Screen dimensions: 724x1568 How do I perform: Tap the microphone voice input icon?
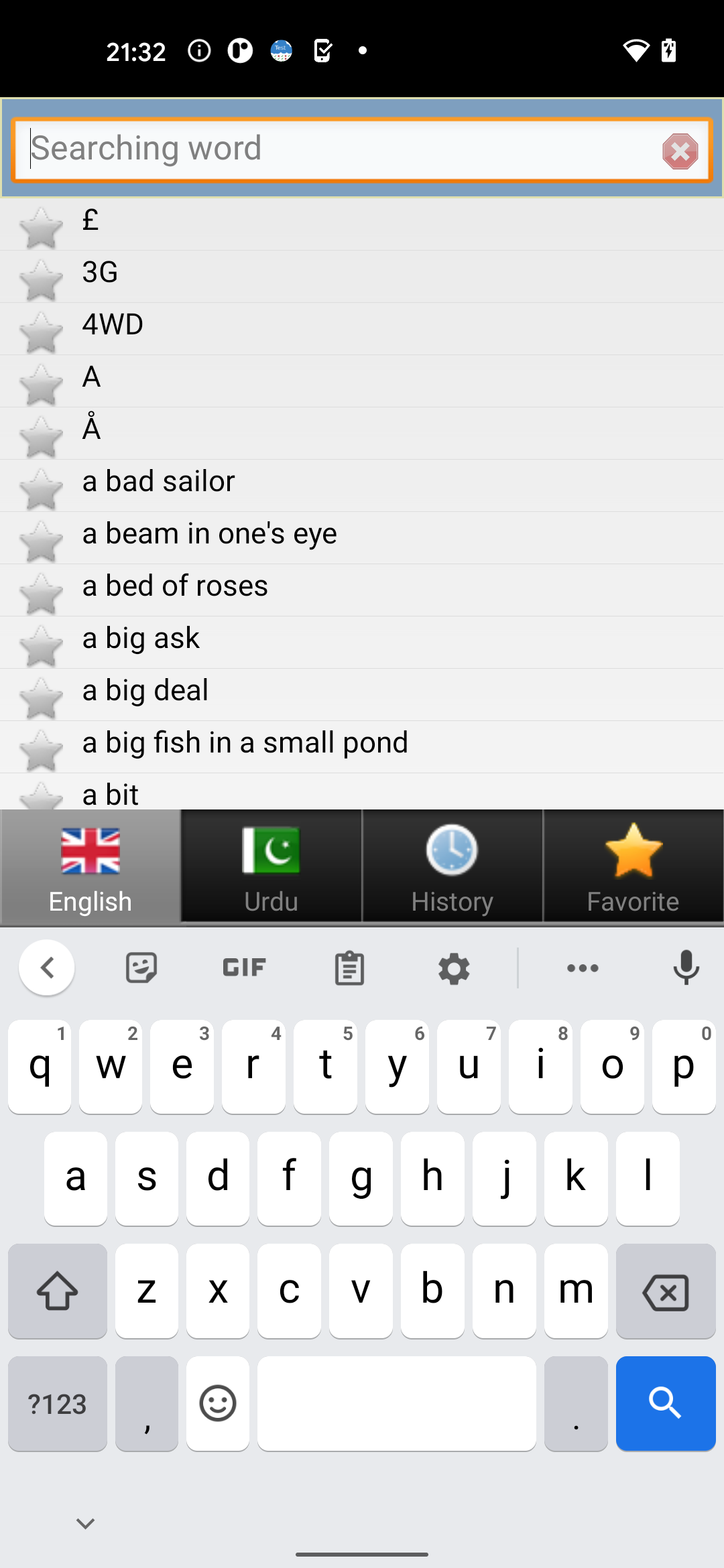pyautogui.click(x=686, y=968)
